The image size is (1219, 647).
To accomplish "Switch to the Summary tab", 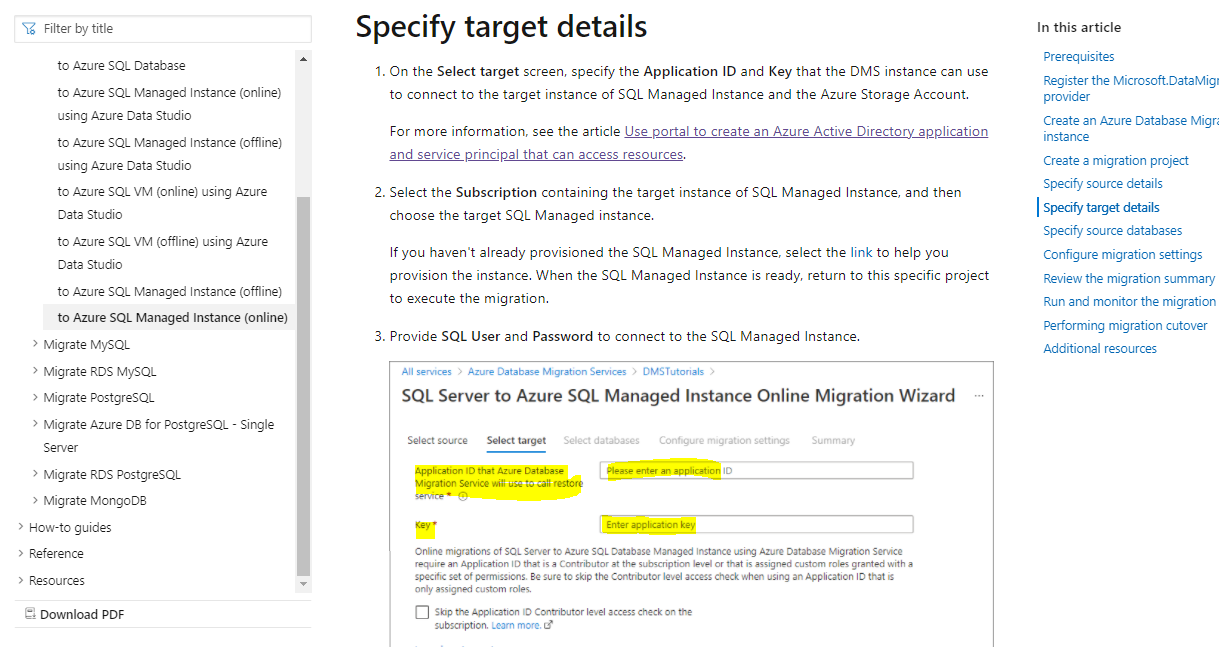I will coord(833,441).
